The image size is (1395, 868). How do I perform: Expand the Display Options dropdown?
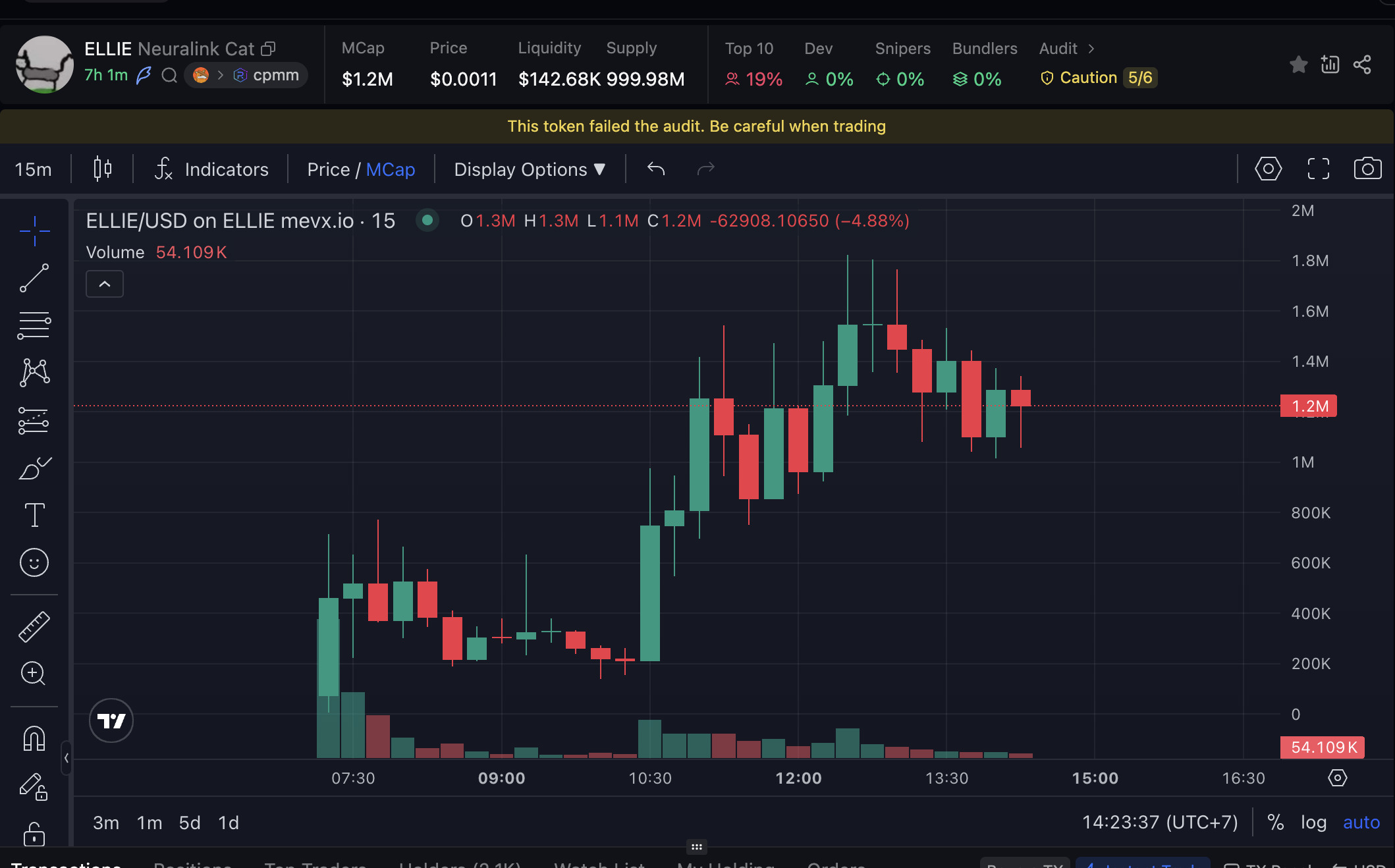point(530,169)
